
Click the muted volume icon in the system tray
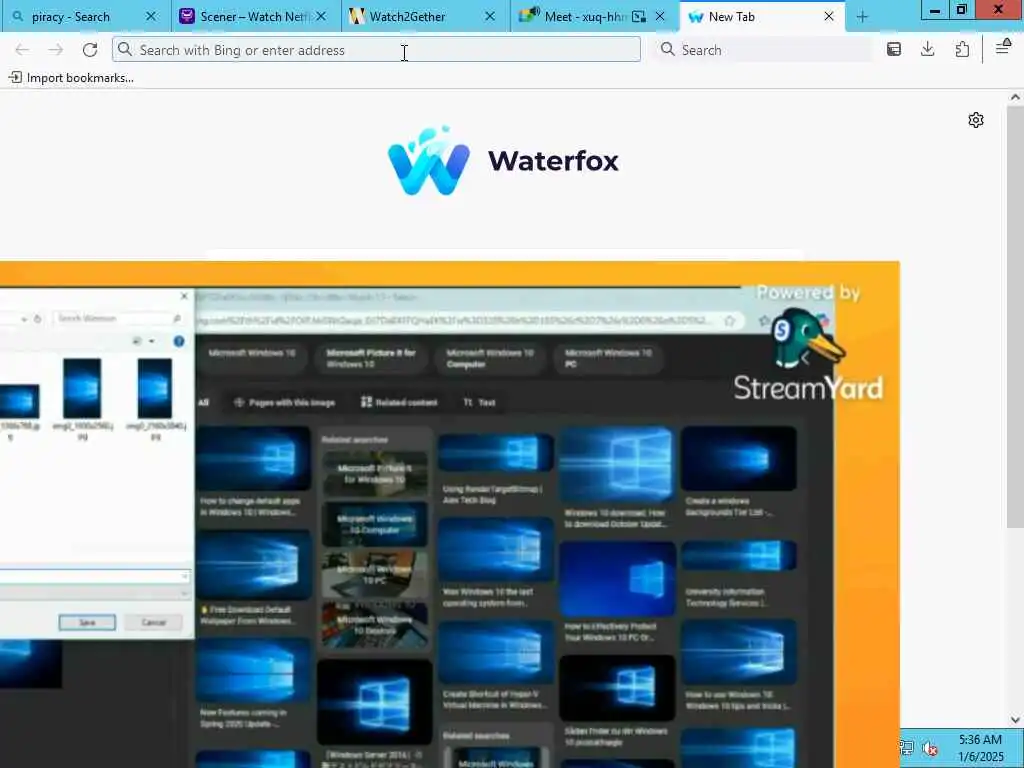point(931,748)
